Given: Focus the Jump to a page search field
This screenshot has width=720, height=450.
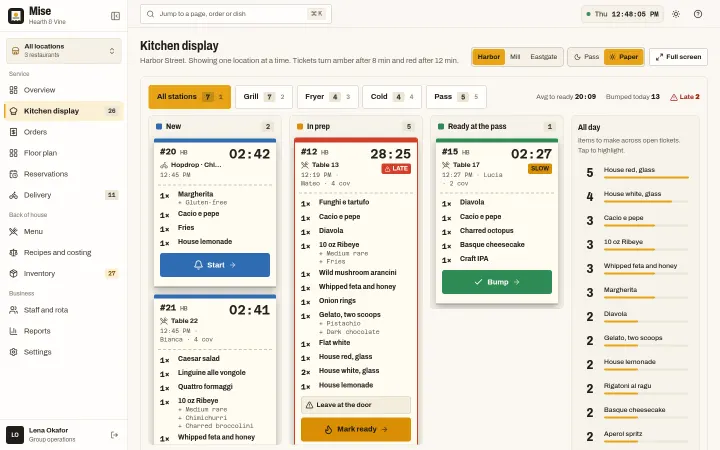Looking at the screenshot, I should 236,14.
